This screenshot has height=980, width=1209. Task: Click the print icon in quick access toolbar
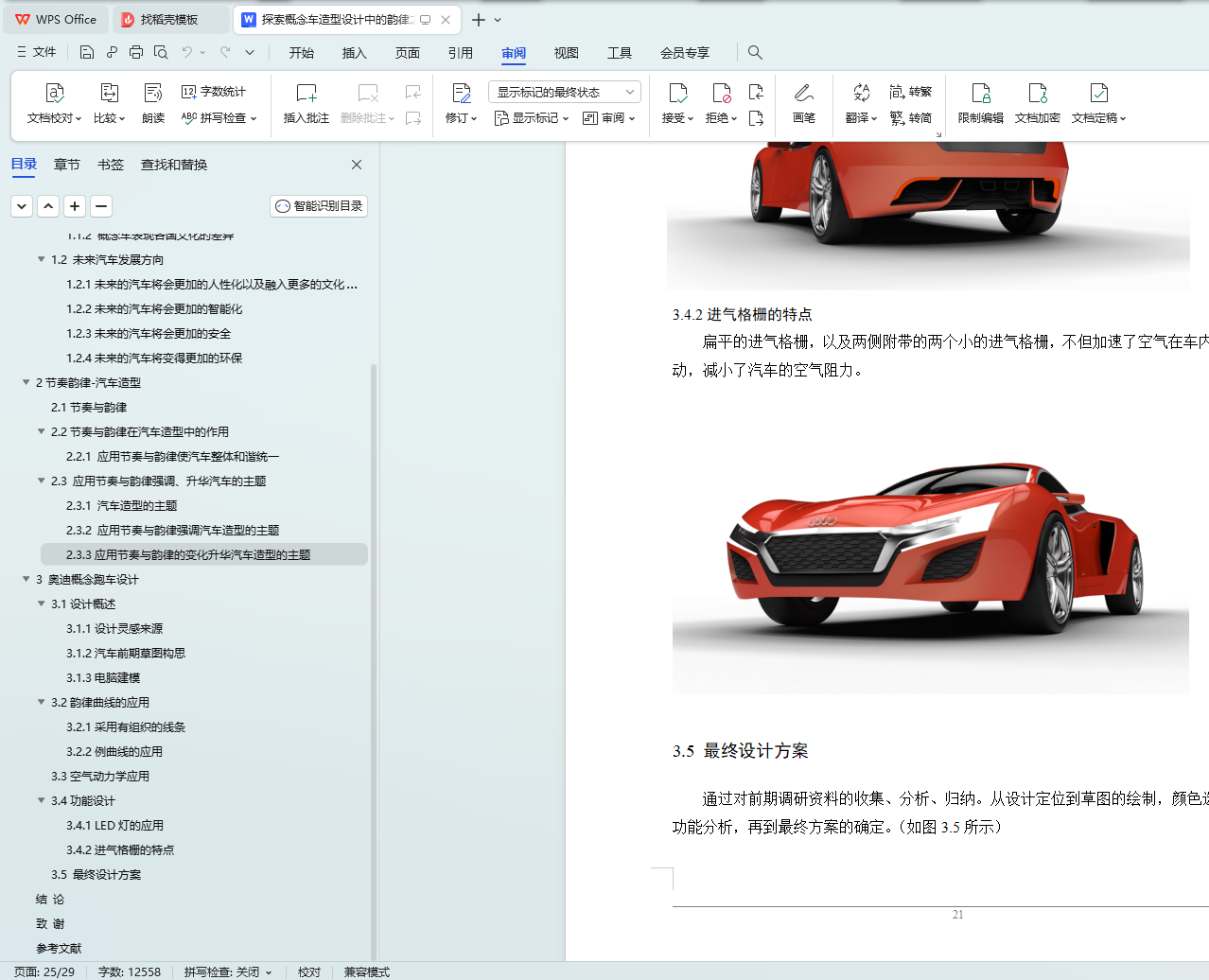click(x=136, y=53)
